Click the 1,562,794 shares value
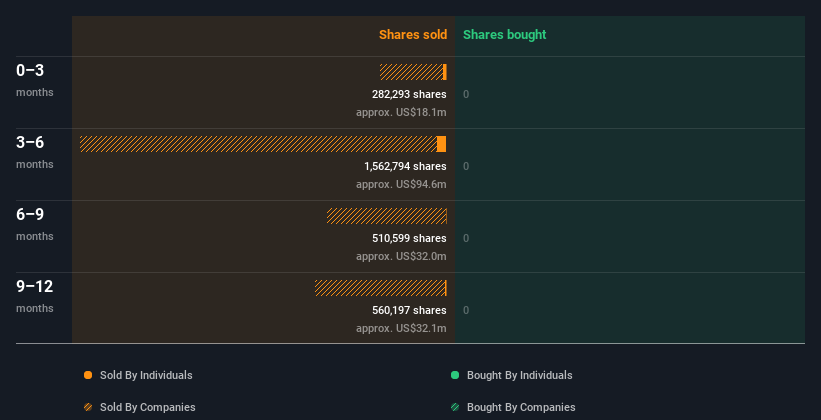Viewport: 821px width, 420px height. pos(405,166)
